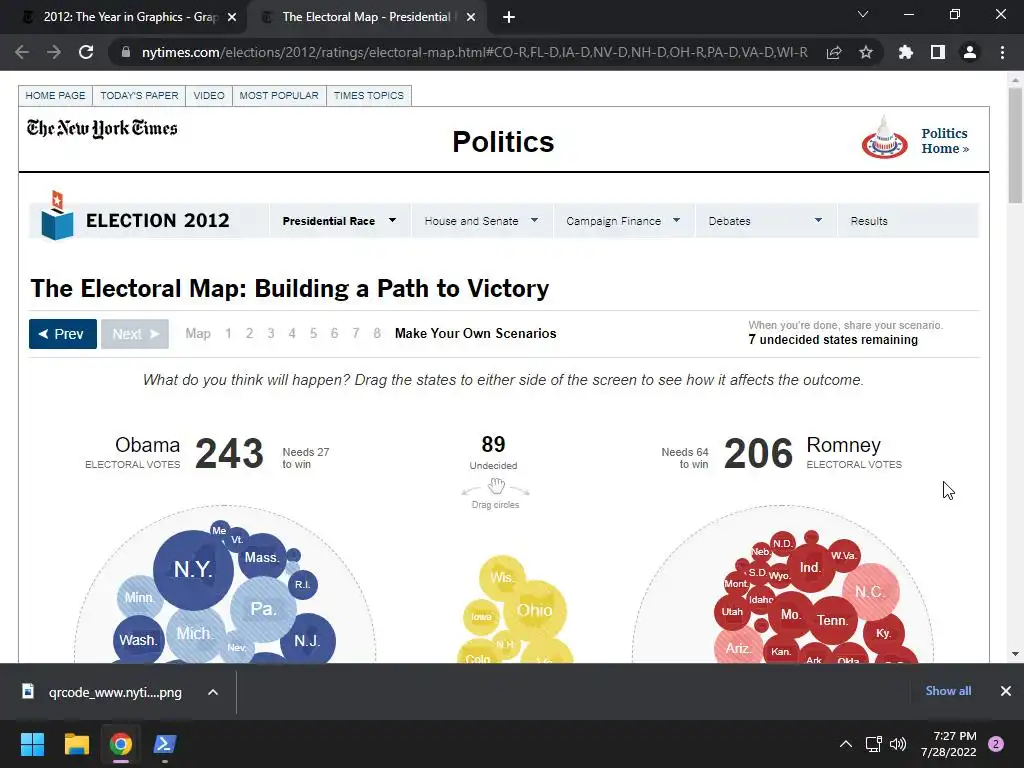The width and height of the screenshot is (1024, 768).
Task: Click the browser forward arrow
Action: pos(54,52)
